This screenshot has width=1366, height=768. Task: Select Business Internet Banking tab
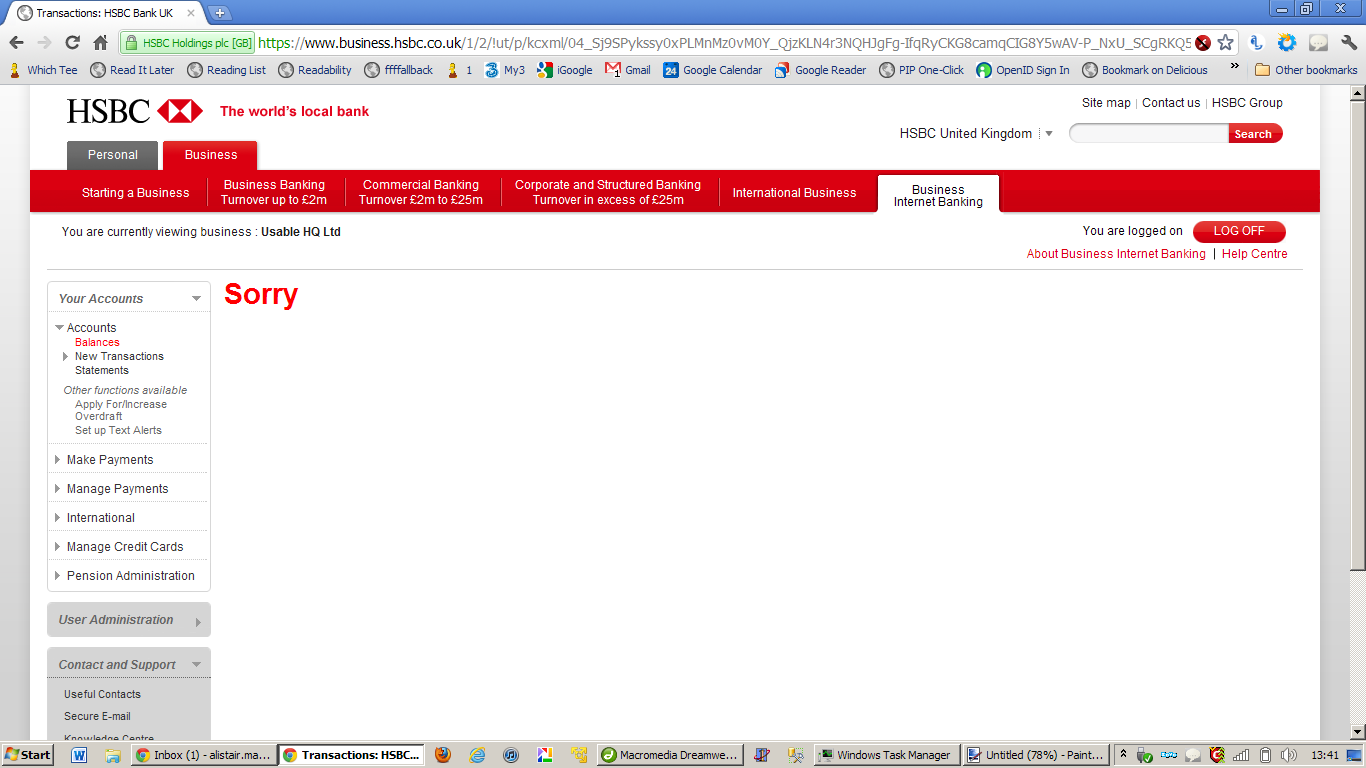click(938, 195)
